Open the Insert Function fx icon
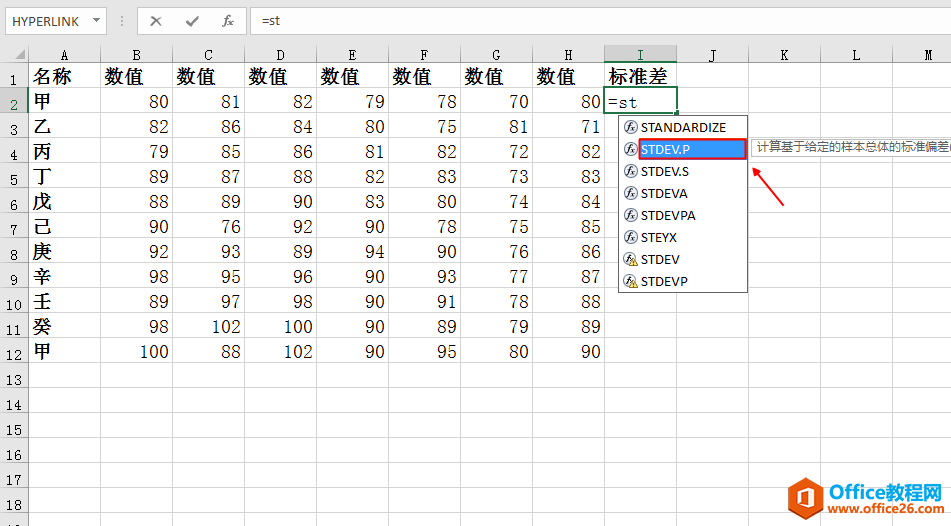 (228, 21)
